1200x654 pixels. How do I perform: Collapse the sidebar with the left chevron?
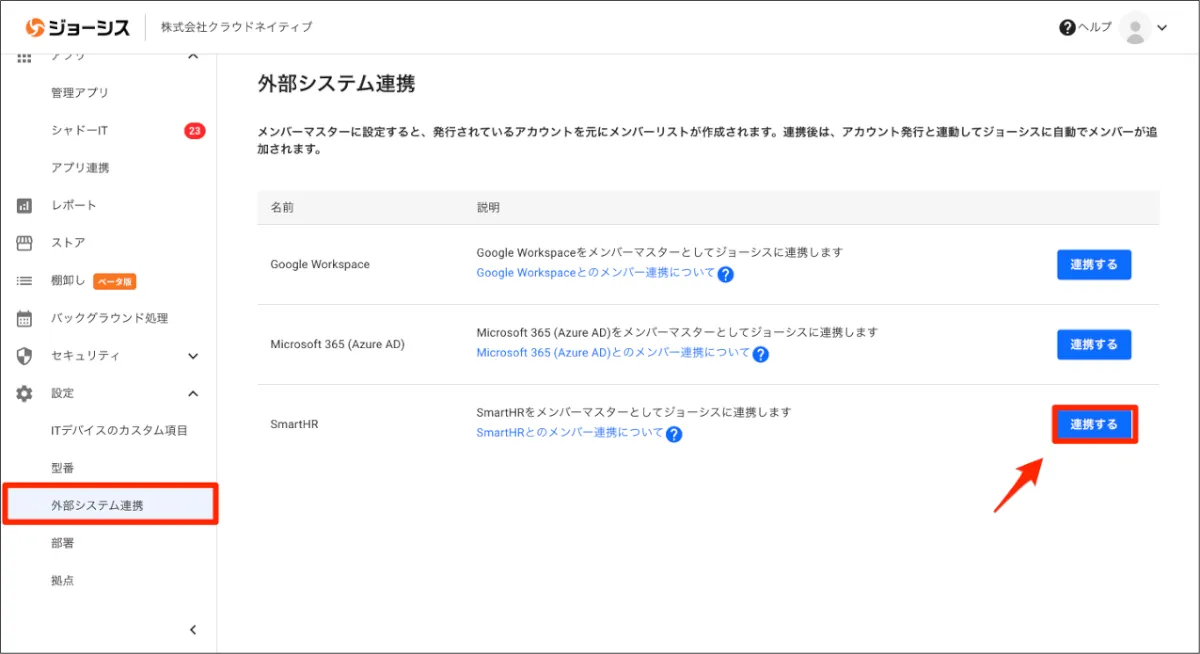pos(193,630)
